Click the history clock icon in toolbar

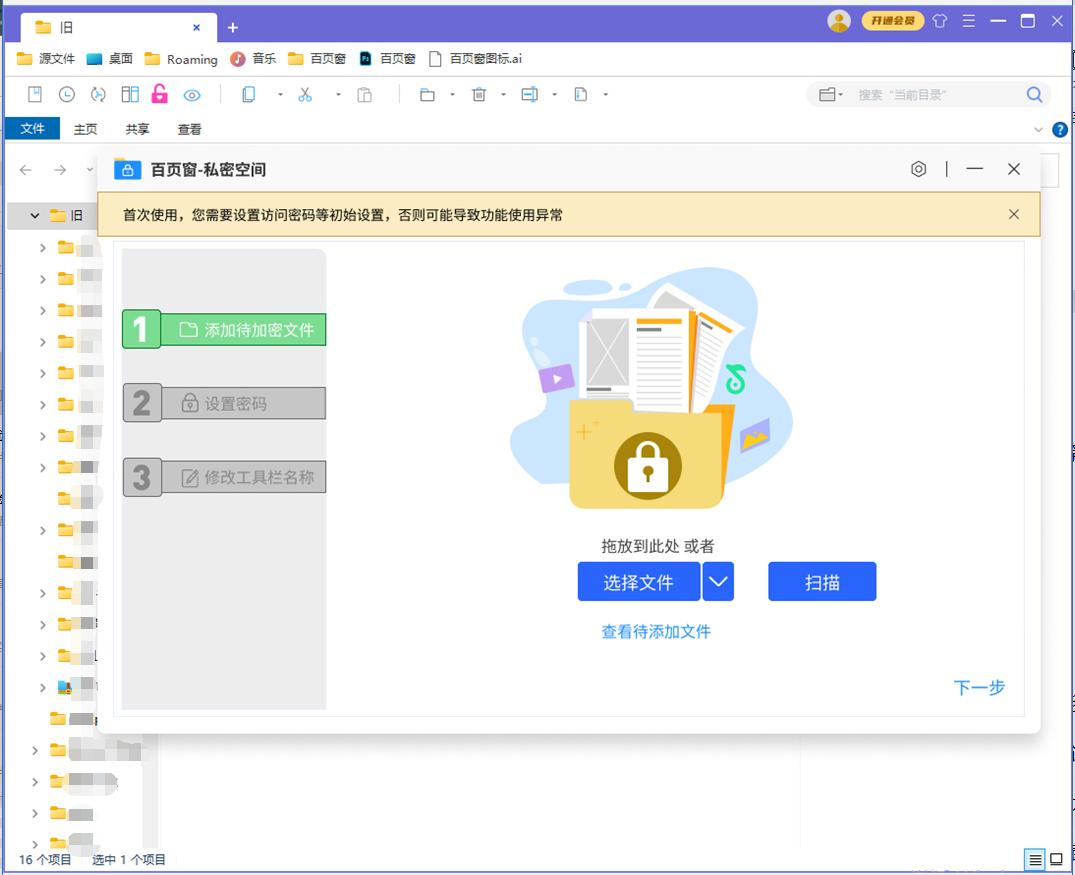[x=66, y=94]
